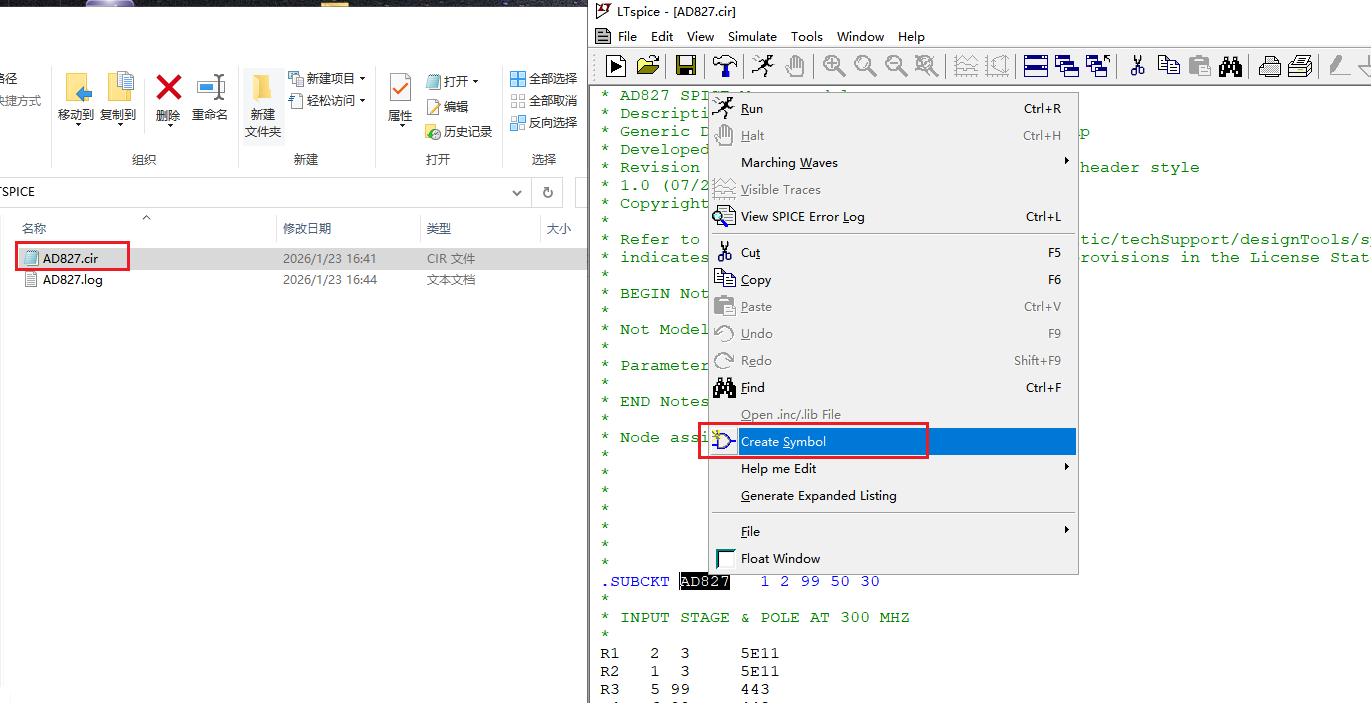This screenshot has width=1371, height=703.
Task: Click 全部选择 in Explorer ribbon
Action: tap(544, 78)
